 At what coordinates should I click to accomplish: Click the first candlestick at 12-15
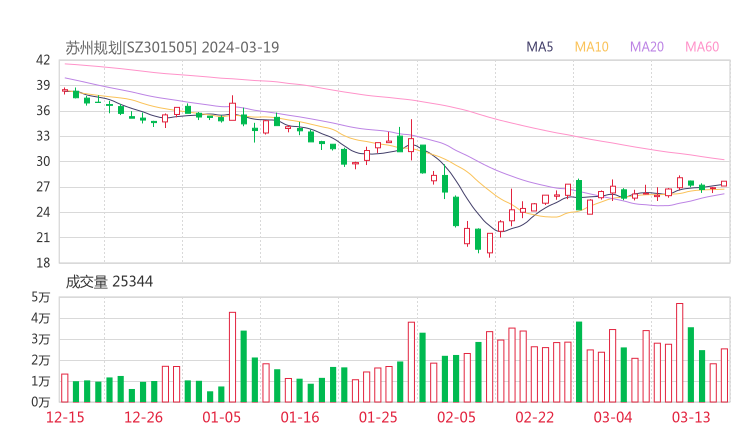[x=65, y=90]
